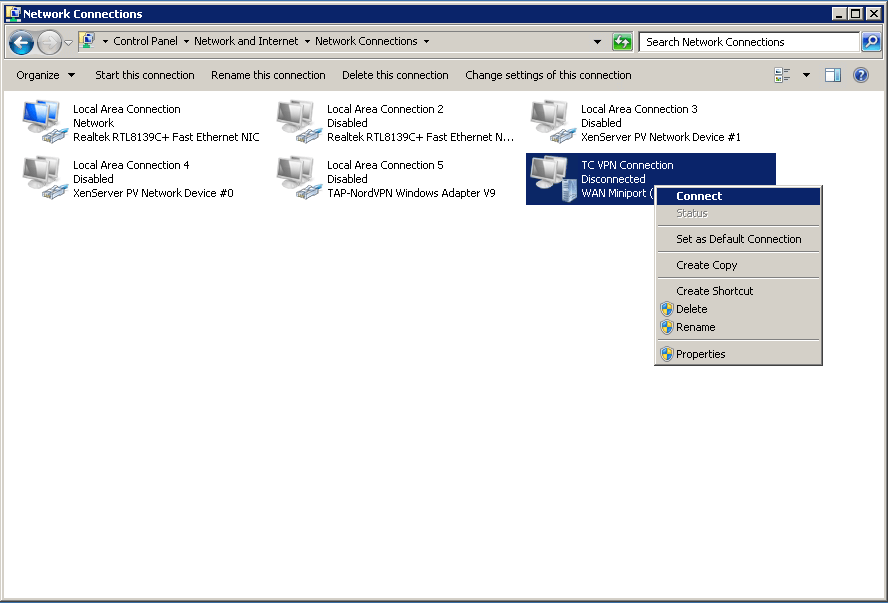Click the address bar refresh icon

(622, 42)
